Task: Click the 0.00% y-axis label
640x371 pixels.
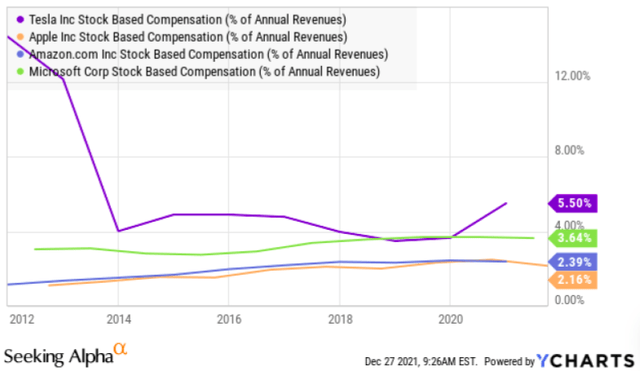Action: point(569,300)
